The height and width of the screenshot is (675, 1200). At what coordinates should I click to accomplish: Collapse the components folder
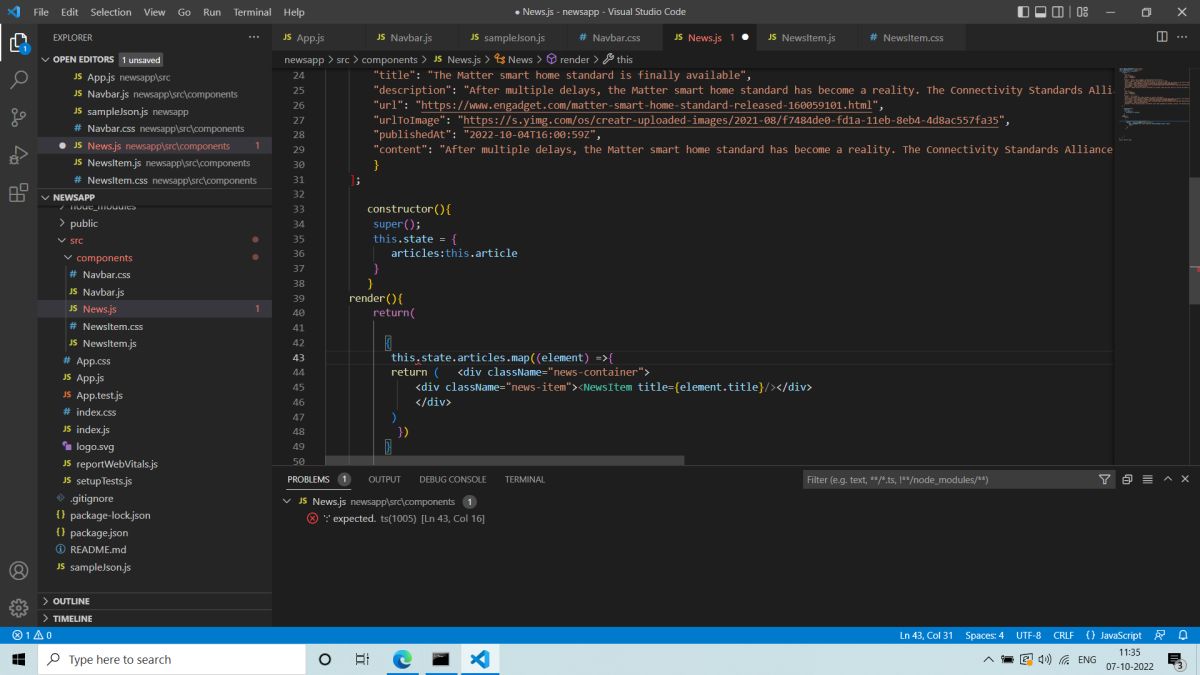[x=155, y=258]
